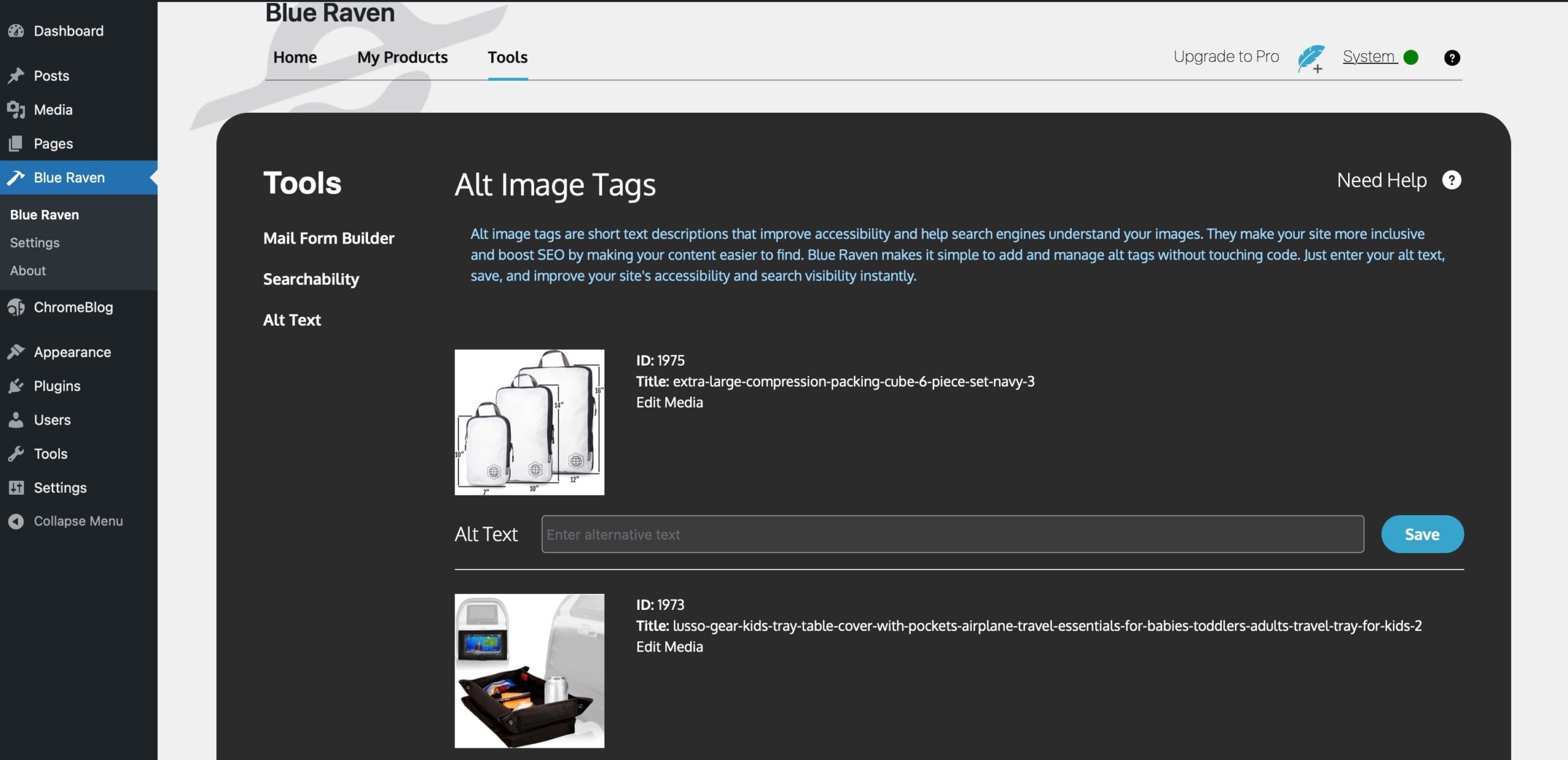Image resolution: width=1568 pixels, height=760 pixels.
Task: Open the My Products tab
Action: [x=402, y=57]
